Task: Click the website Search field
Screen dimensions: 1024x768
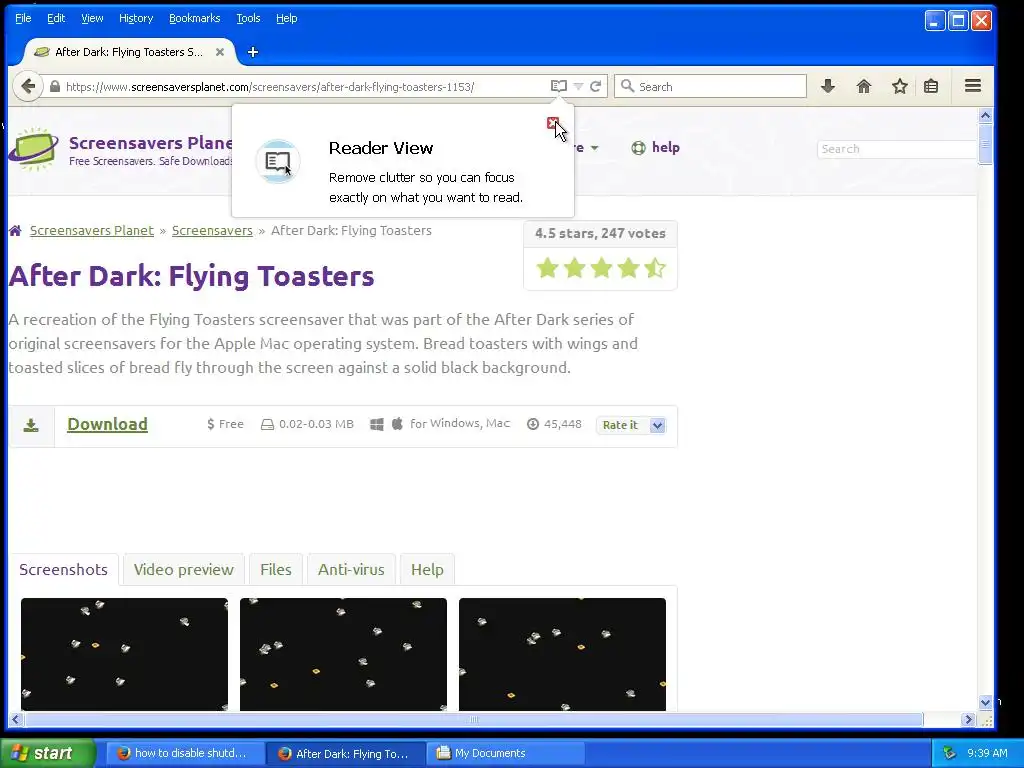Action: click(x=896, y=149)
